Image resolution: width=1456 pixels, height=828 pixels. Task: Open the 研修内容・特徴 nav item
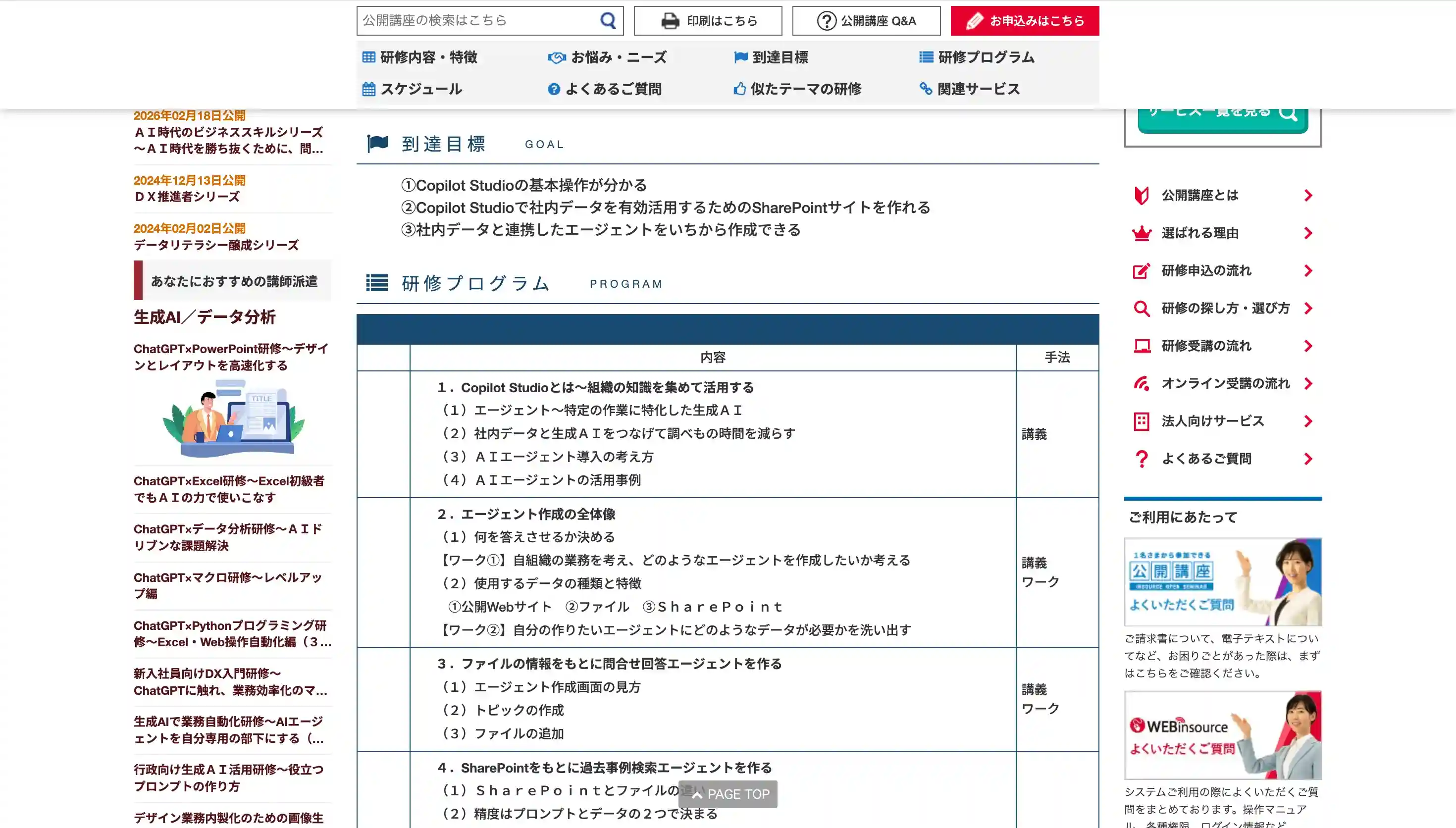[419, 57]
